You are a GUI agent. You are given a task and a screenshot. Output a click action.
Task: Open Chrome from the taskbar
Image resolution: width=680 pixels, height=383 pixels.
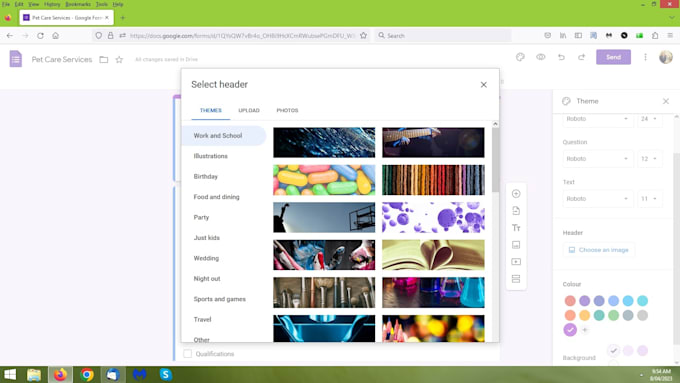[87, 374]
